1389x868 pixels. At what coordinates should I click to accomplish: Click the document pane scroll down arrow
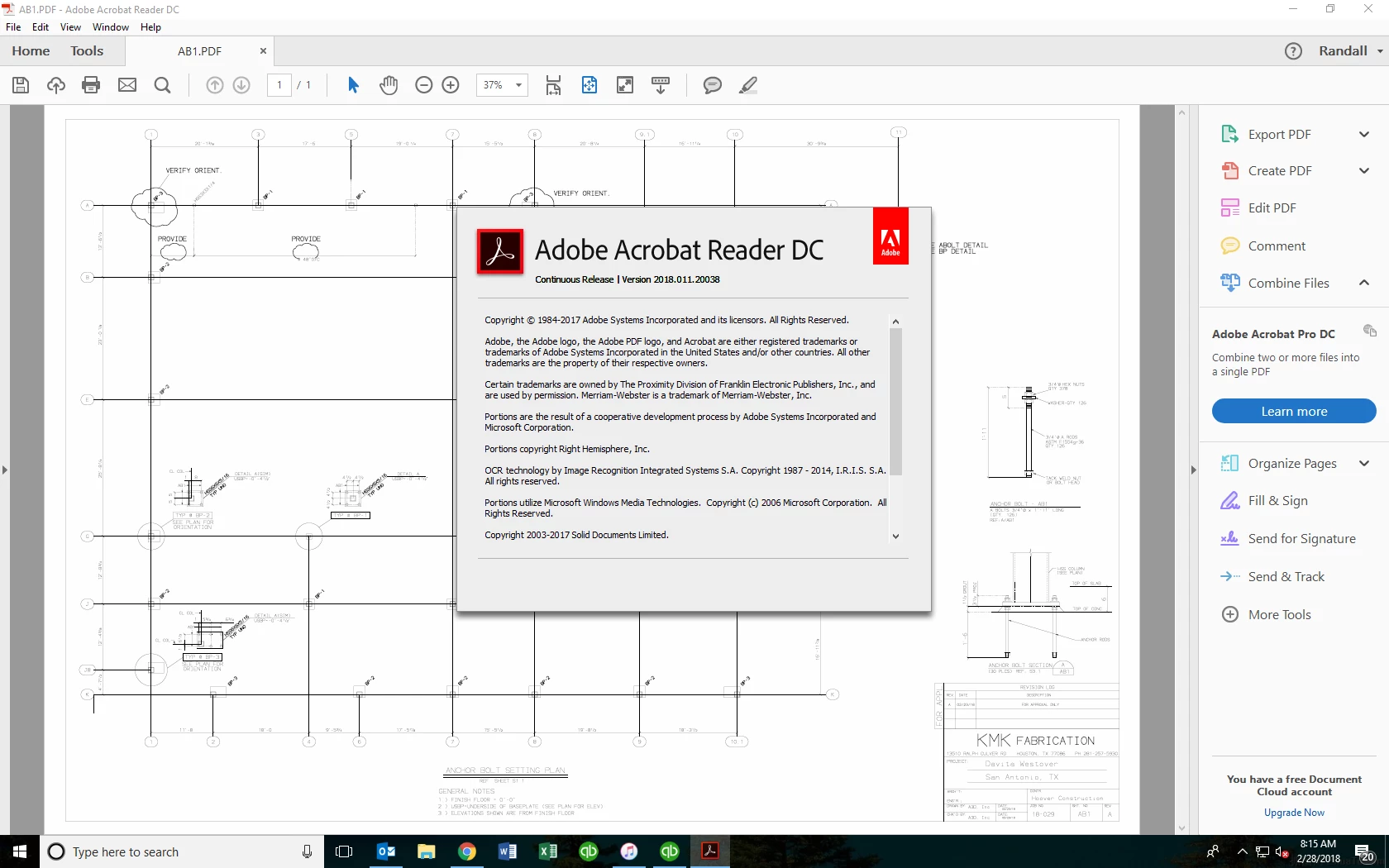1181,827
